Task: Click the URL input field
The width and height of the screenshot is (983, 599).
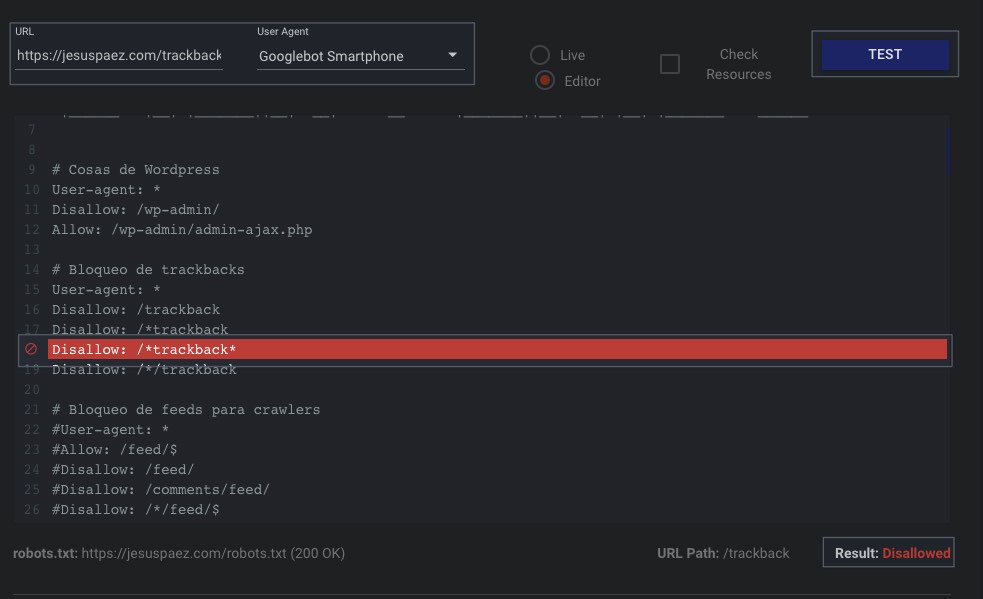Action: [x=119, y=56]
